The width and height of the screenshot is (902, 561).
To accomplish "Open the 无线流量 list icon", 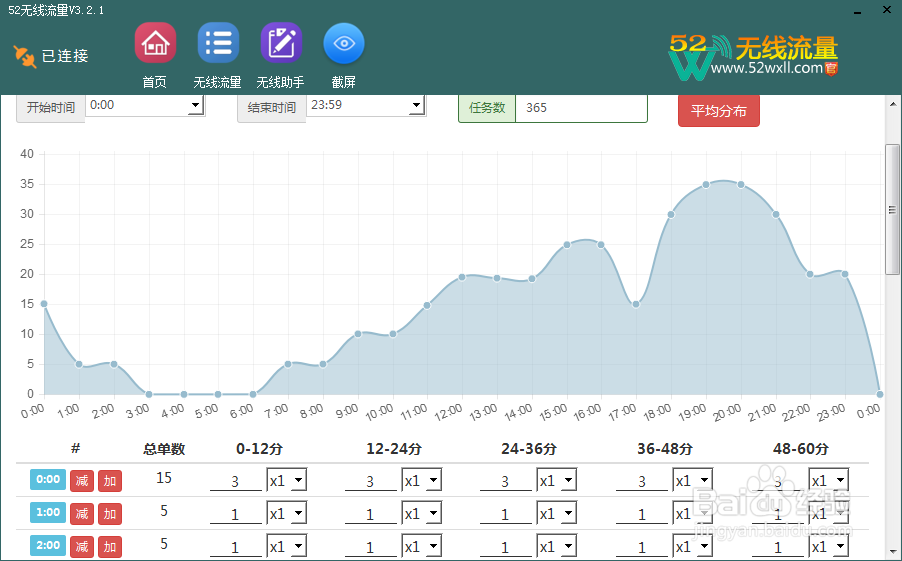I will (x=218, y=43).
